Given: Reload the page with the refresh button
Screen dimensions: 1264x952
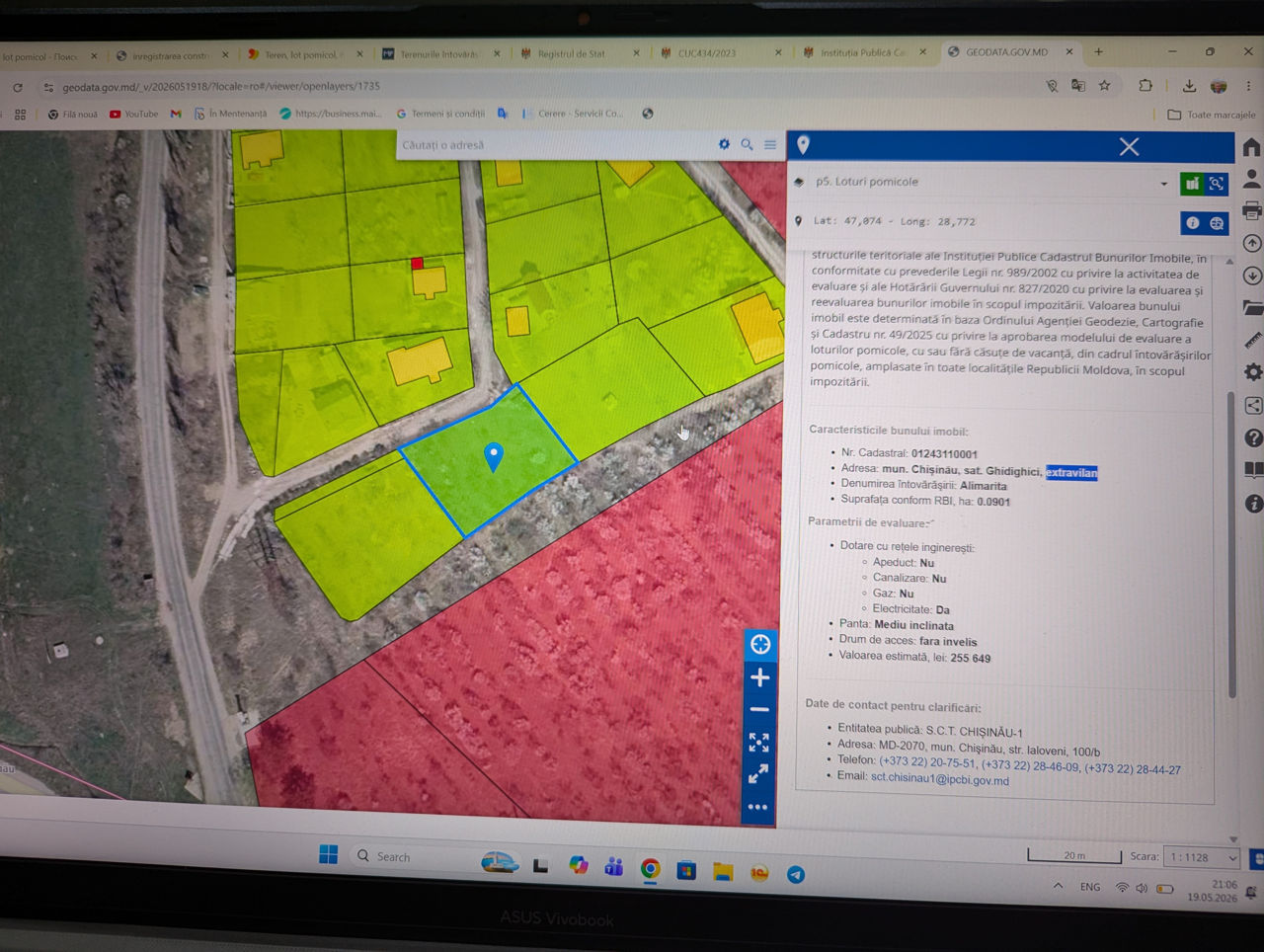Looking at the screenshot, I should click(18, 88).
